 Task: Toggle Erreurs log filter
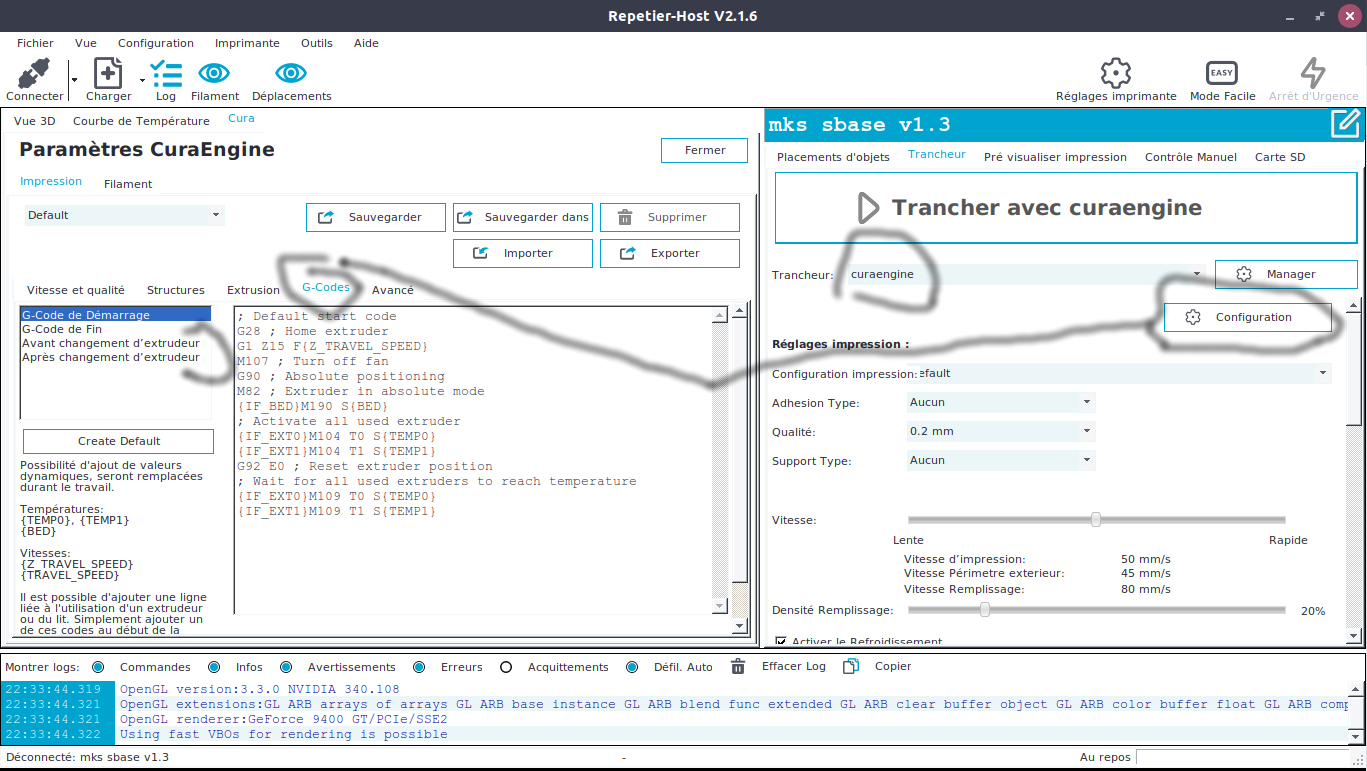point(419,667)
